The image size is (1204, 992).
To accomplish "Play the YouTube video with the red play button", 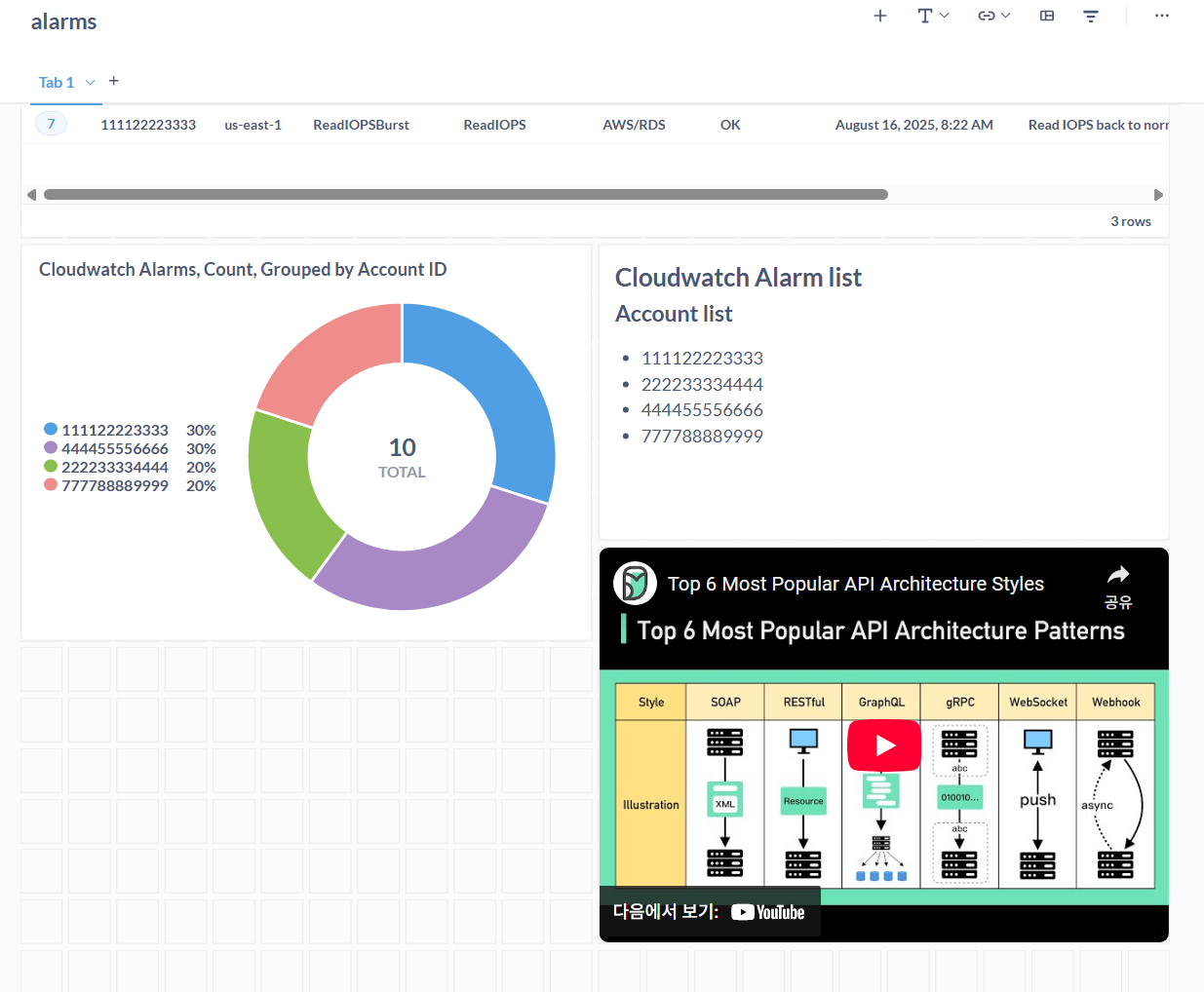I will click(884, 745).
